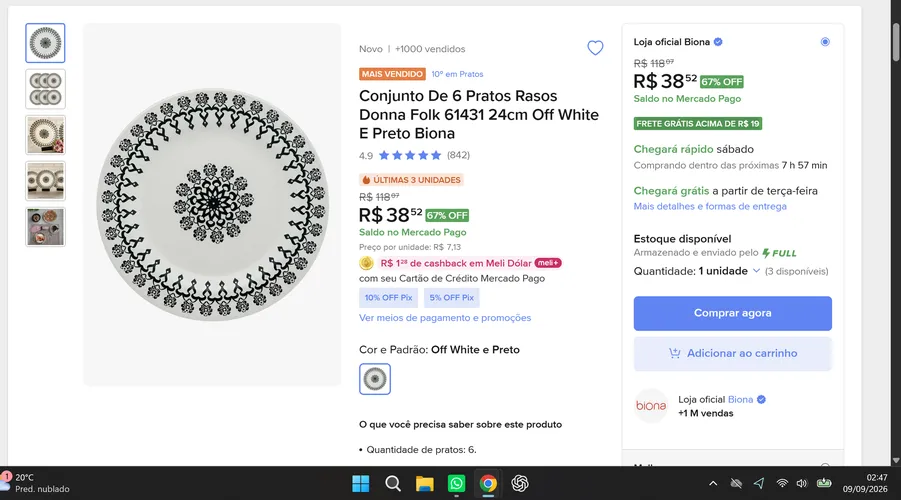Image resolution: width=901 pixels, height=500 pixels.
Task: Click the 10% OFF Pix tag
Action: 388,298
